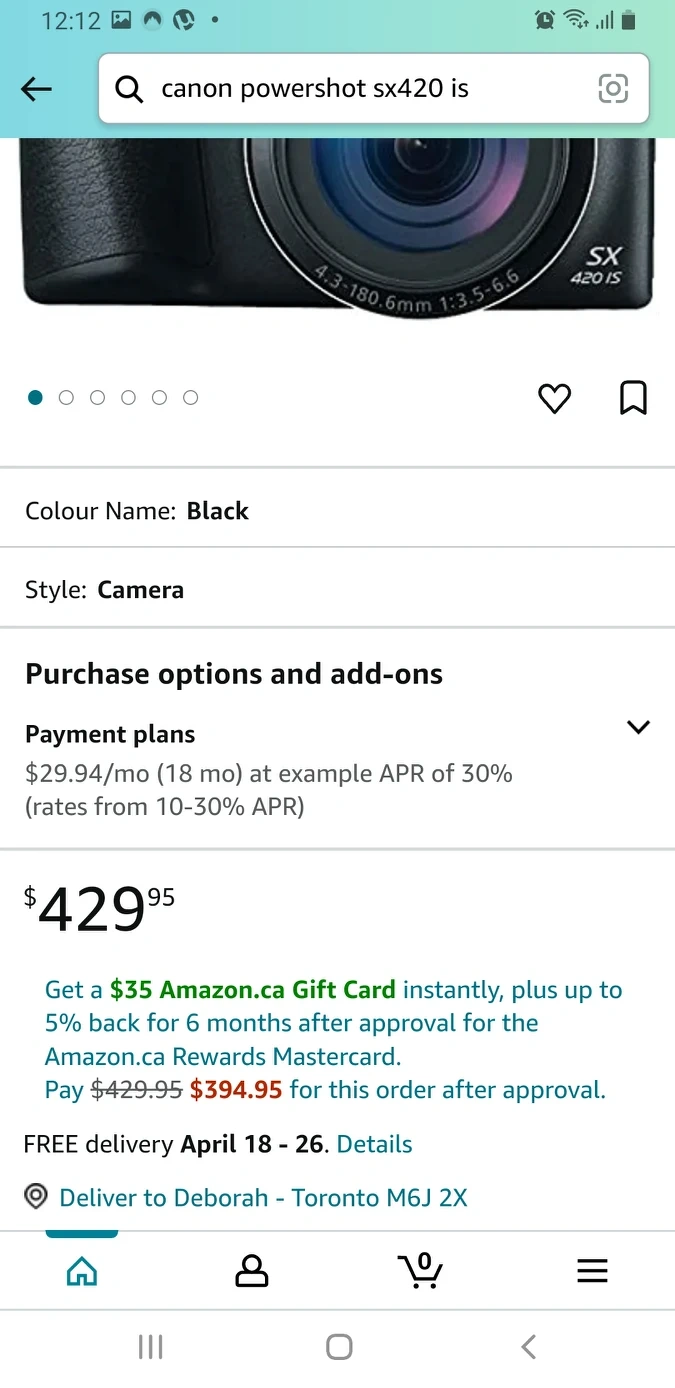Open the shopping cart

(420, 1270)
